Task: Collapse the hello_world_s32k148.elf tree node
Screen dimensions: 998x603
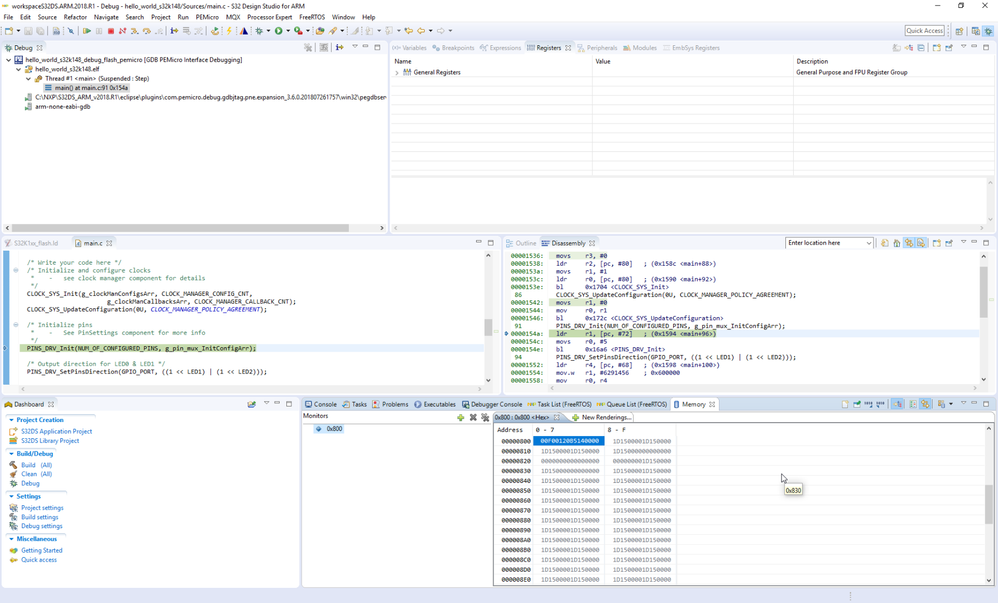Action: [18, 69]
